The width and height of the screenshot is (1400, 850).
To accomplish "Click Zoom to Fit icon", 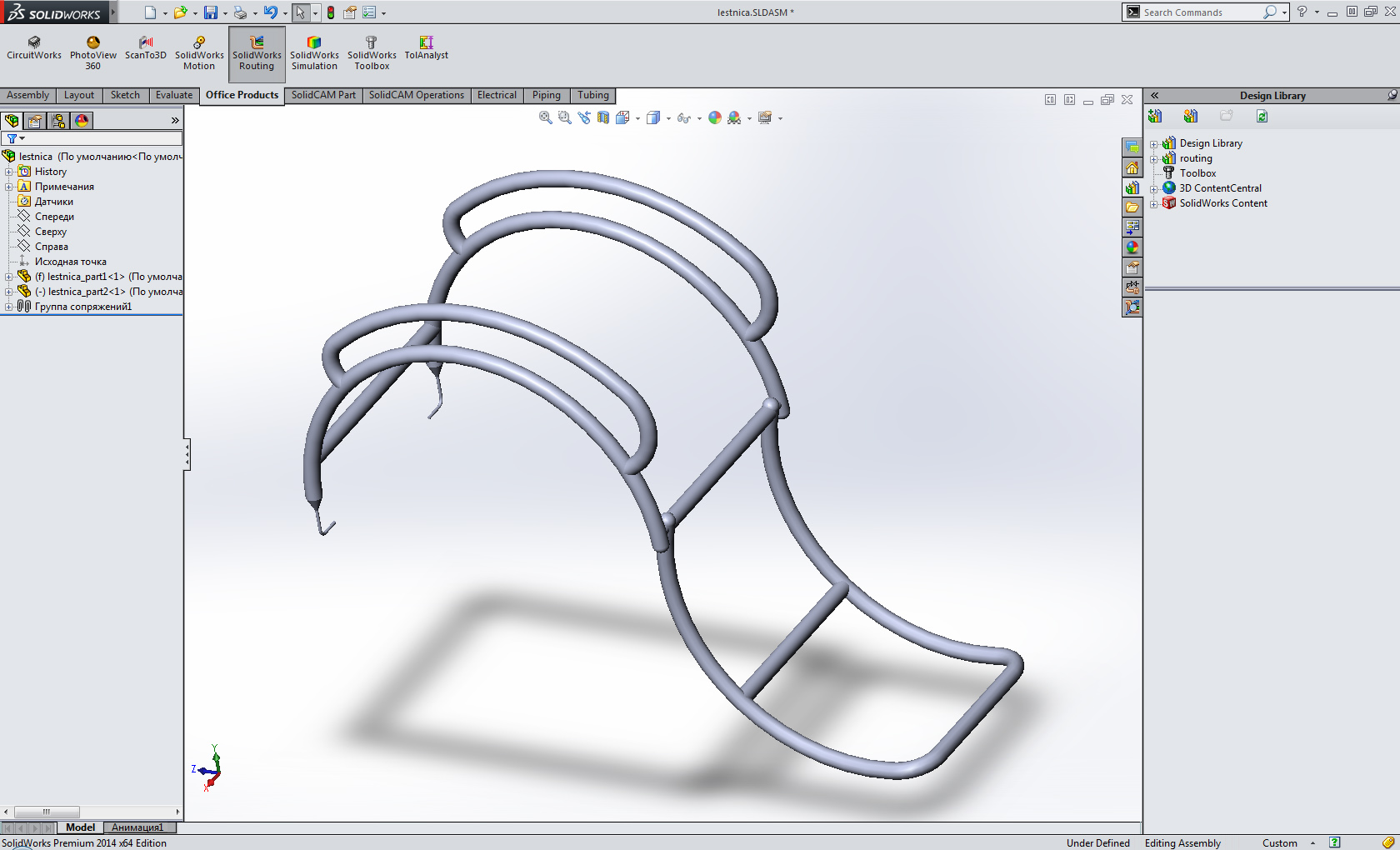I will pos(546,118).
